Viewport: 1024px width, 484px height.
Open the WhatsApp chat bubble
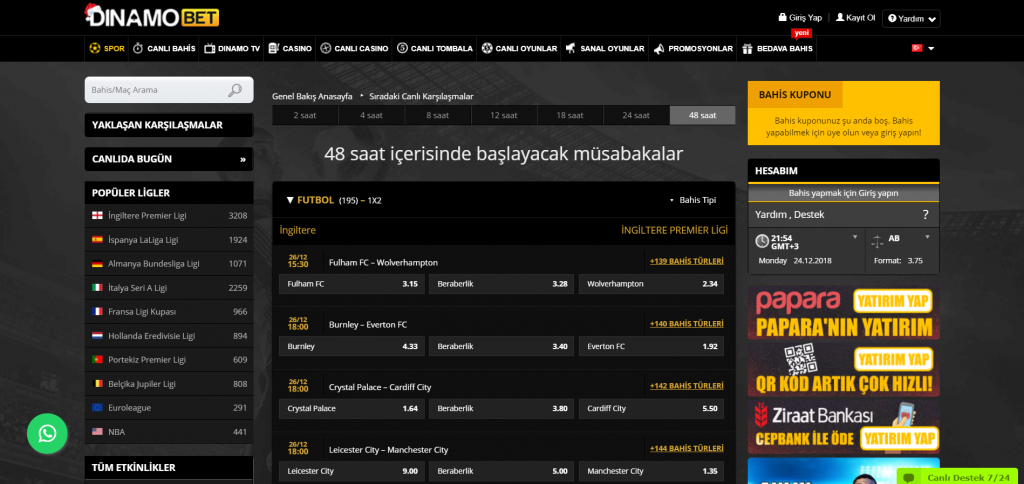(47, 434)
